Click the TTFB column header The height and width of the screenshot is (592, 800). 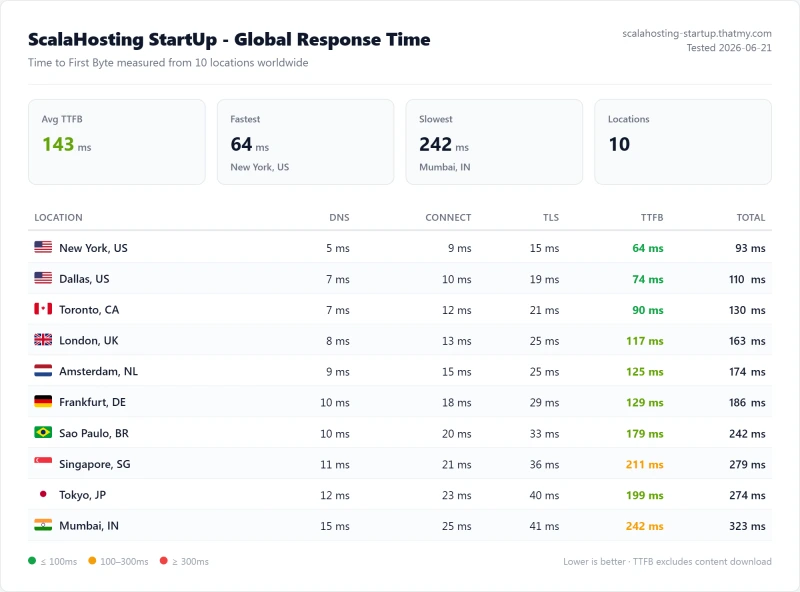click(652, 217)
